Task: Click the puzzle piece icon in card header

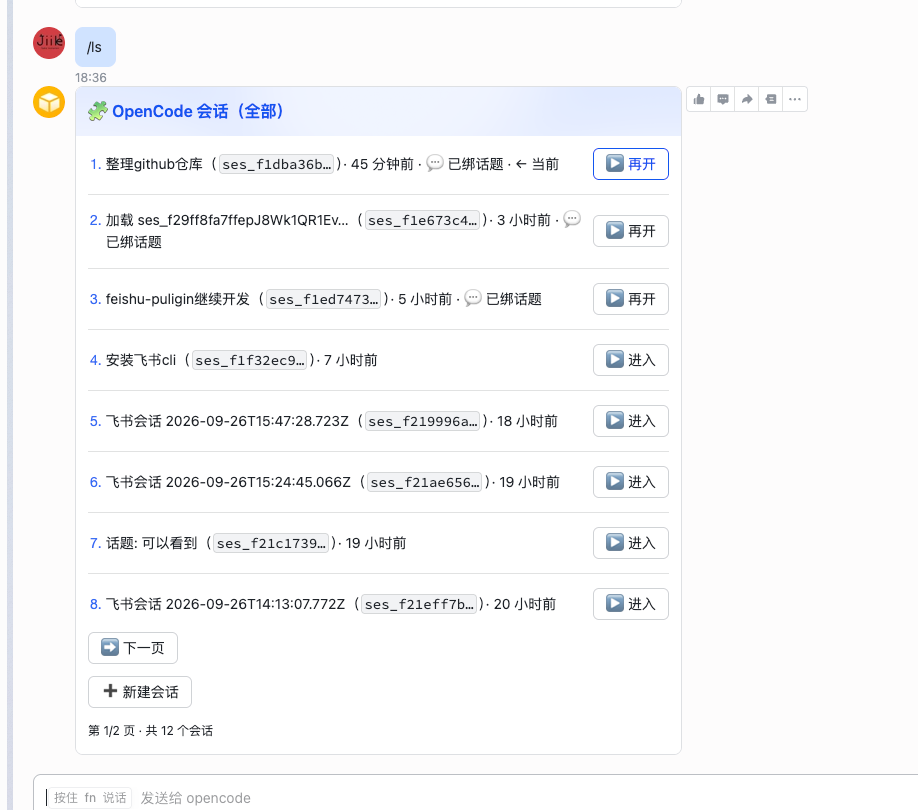Action: (98, 111)
